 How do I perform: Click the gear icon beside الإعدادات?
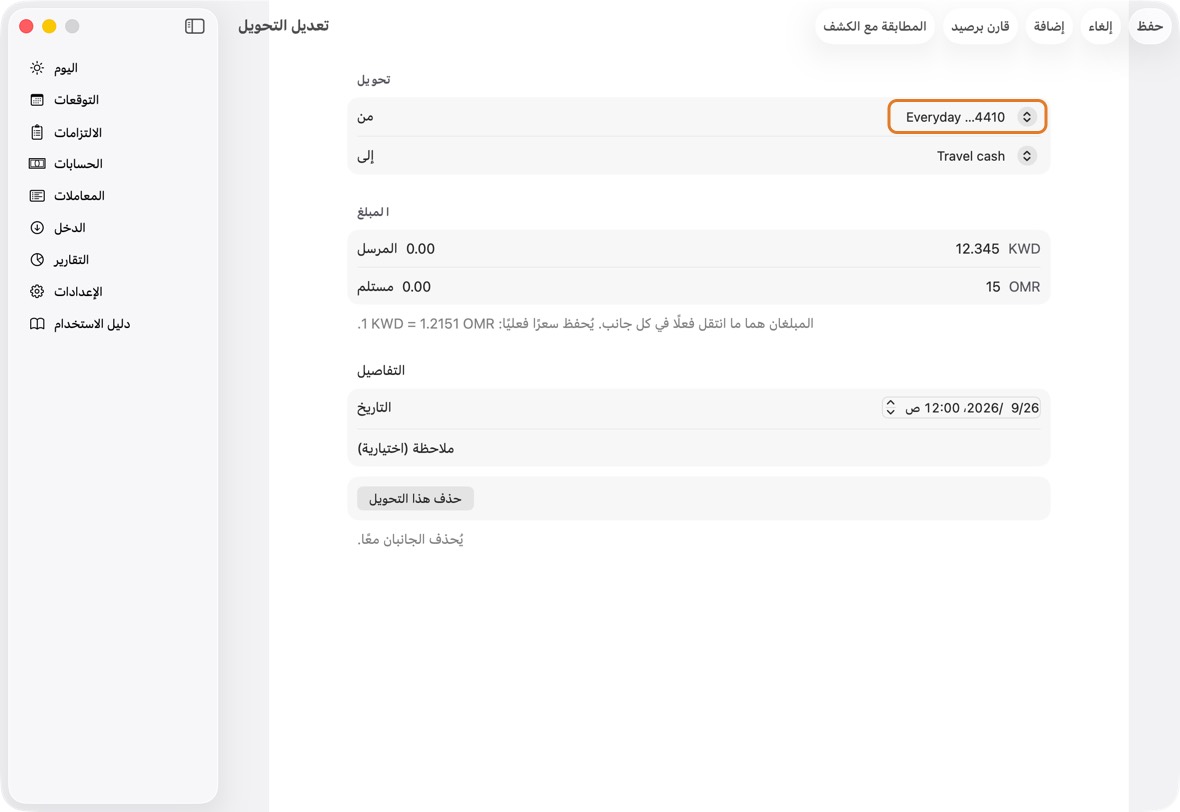pos(37,292)
